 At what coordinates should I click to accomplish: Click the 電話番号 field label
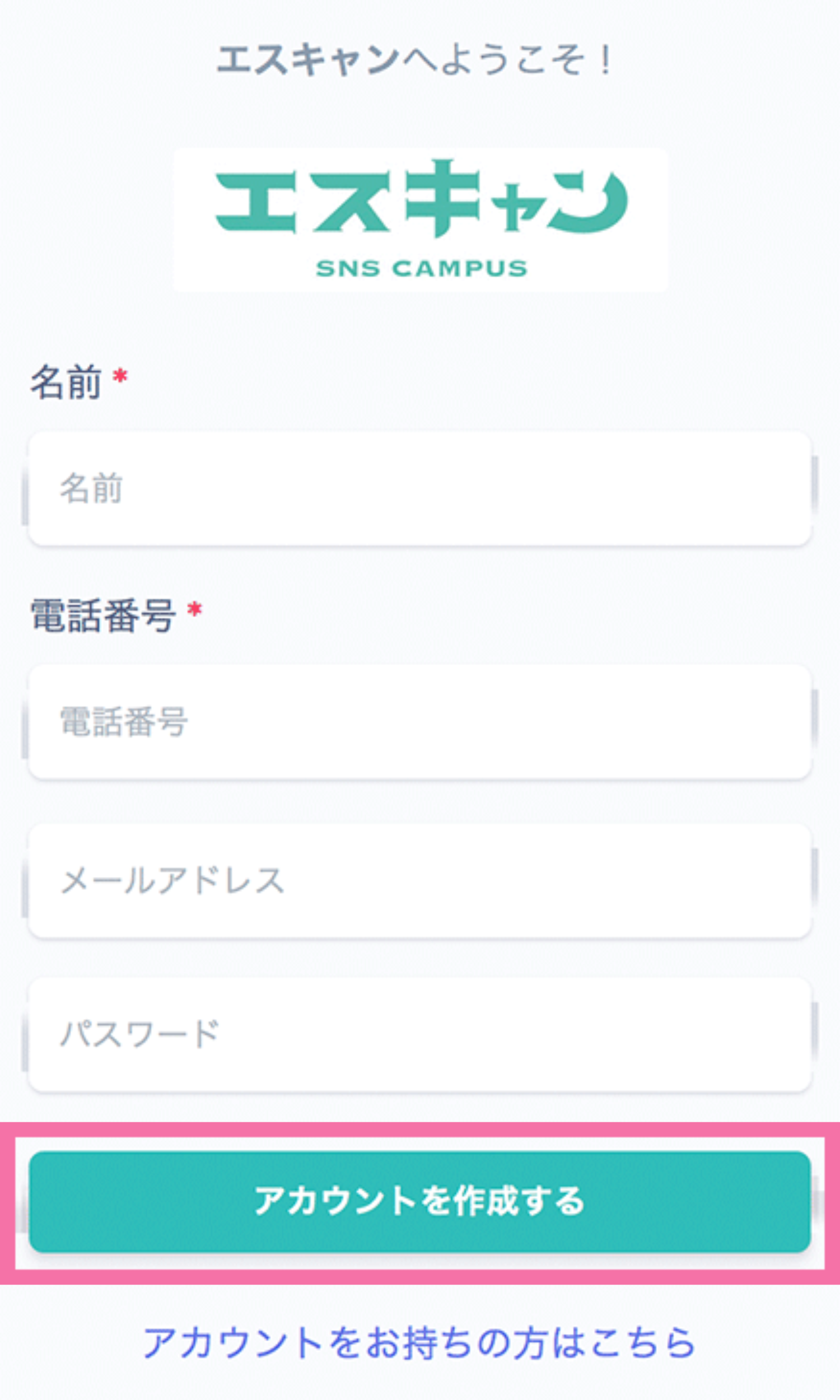click(x=102, y=615)
